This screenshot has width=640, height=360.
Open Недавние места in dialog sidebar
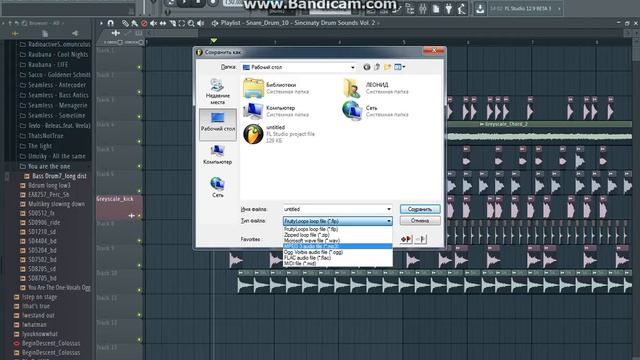point(218,91)
